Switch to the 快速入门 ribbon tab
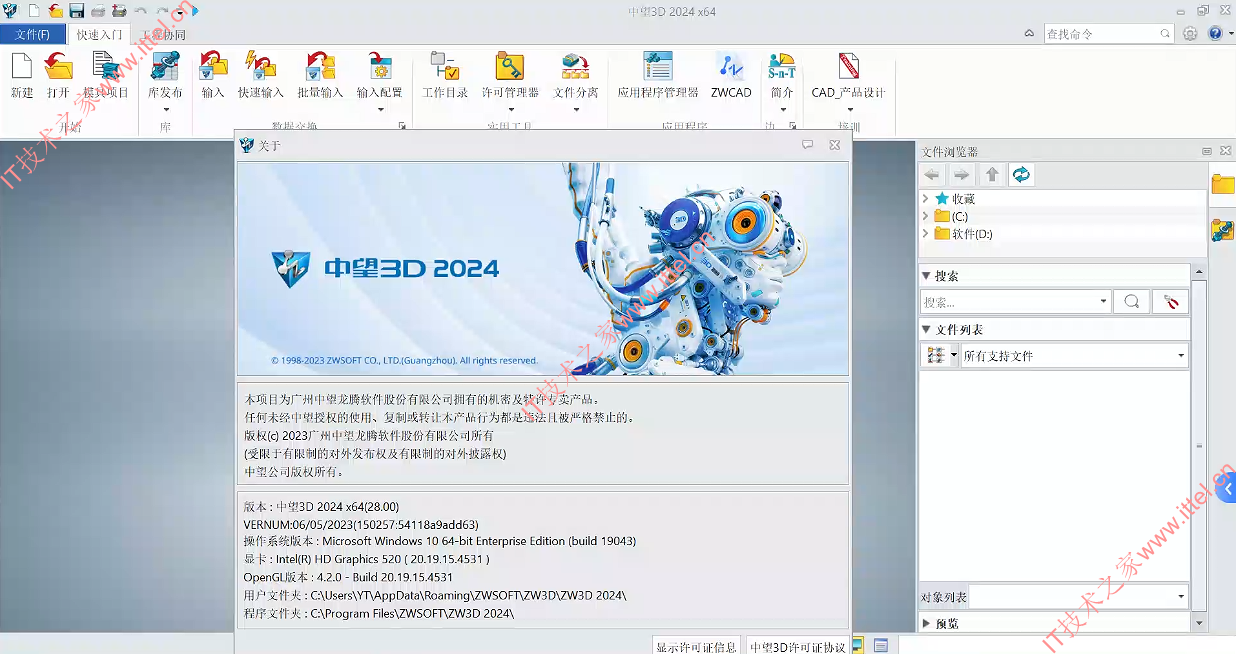 click(99, 34)
